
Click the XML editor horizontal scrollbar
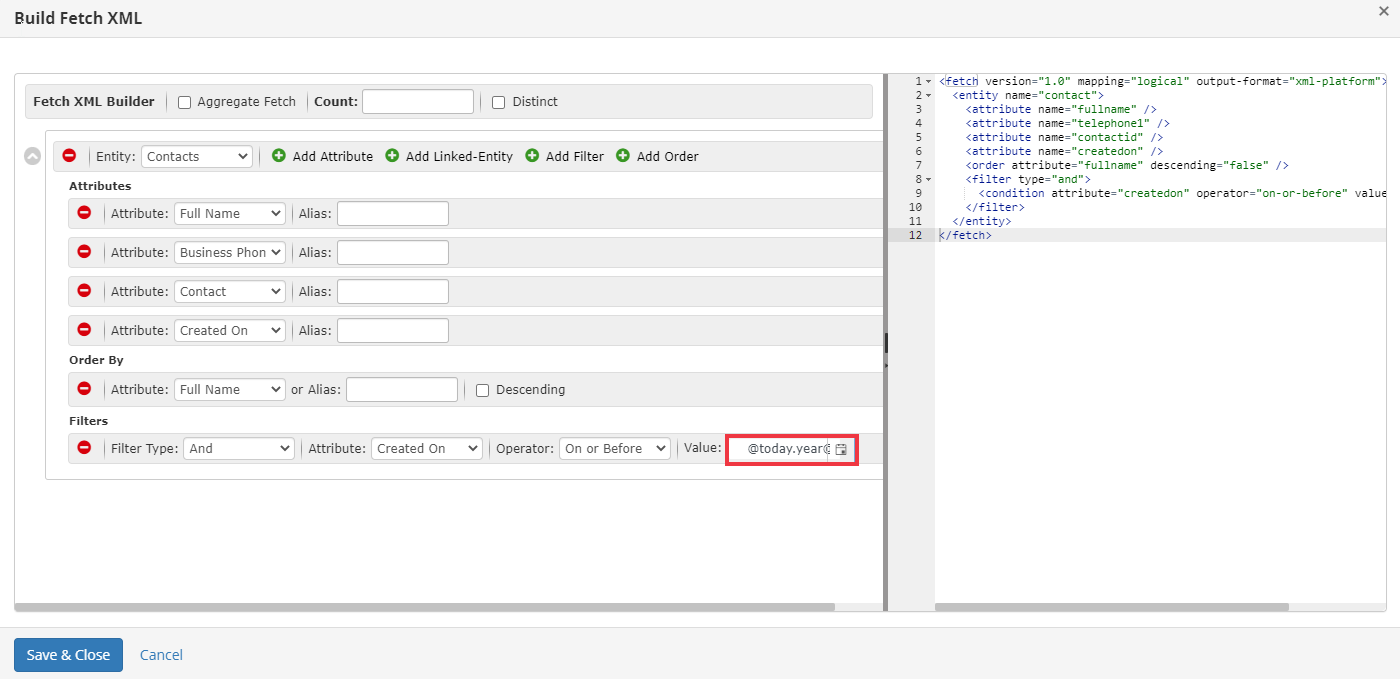point(1112,607)
